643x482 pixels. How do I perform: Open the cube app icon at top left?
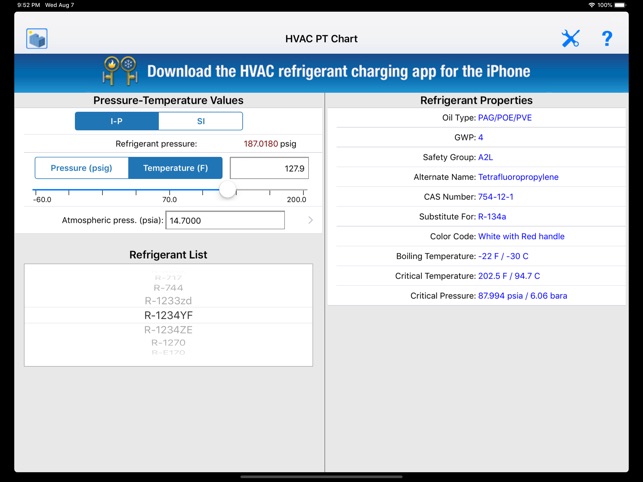click(37, 39)
